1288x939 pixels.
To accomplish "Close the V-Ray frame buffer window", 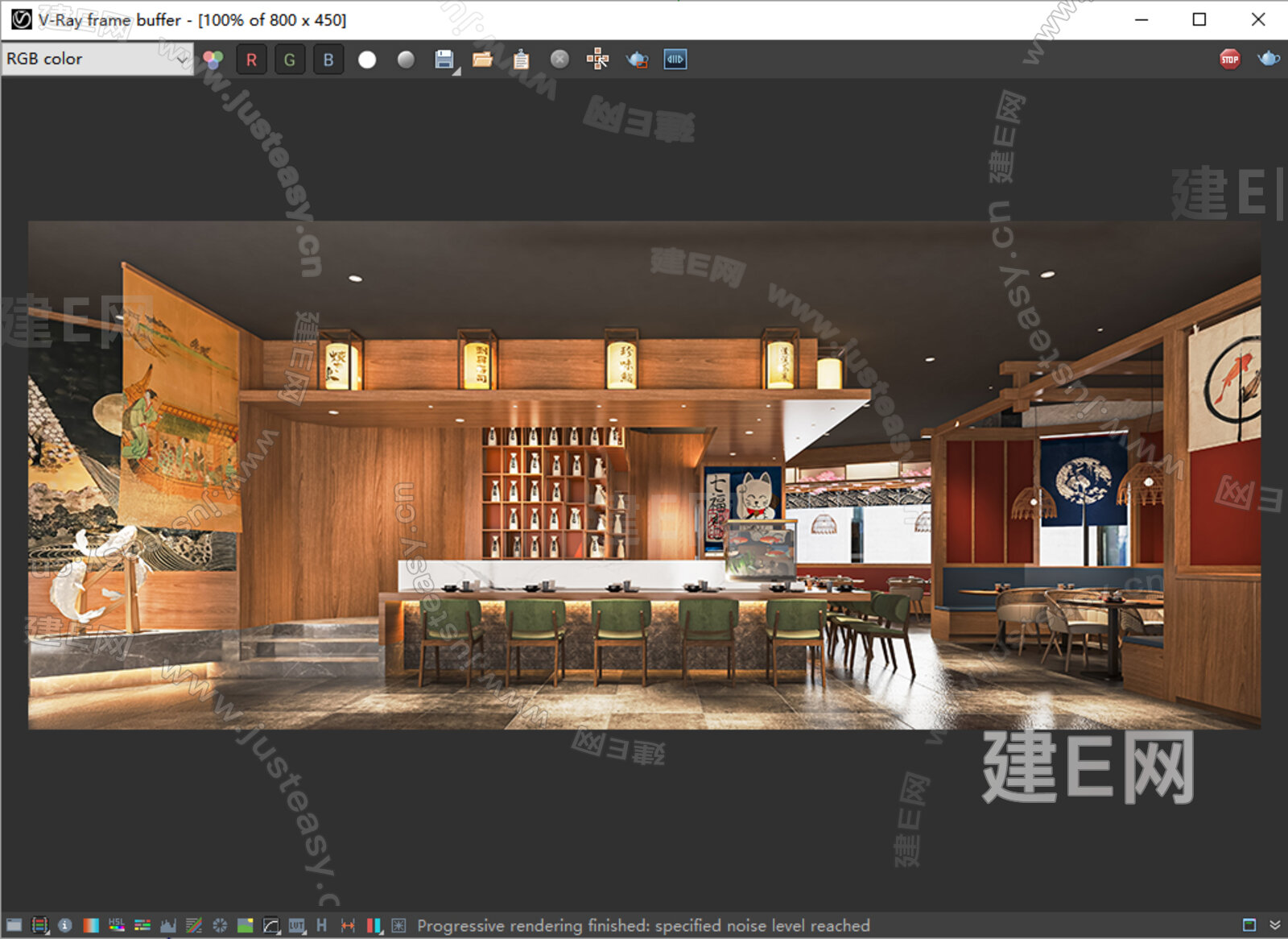I will (x=1258, y=19).
